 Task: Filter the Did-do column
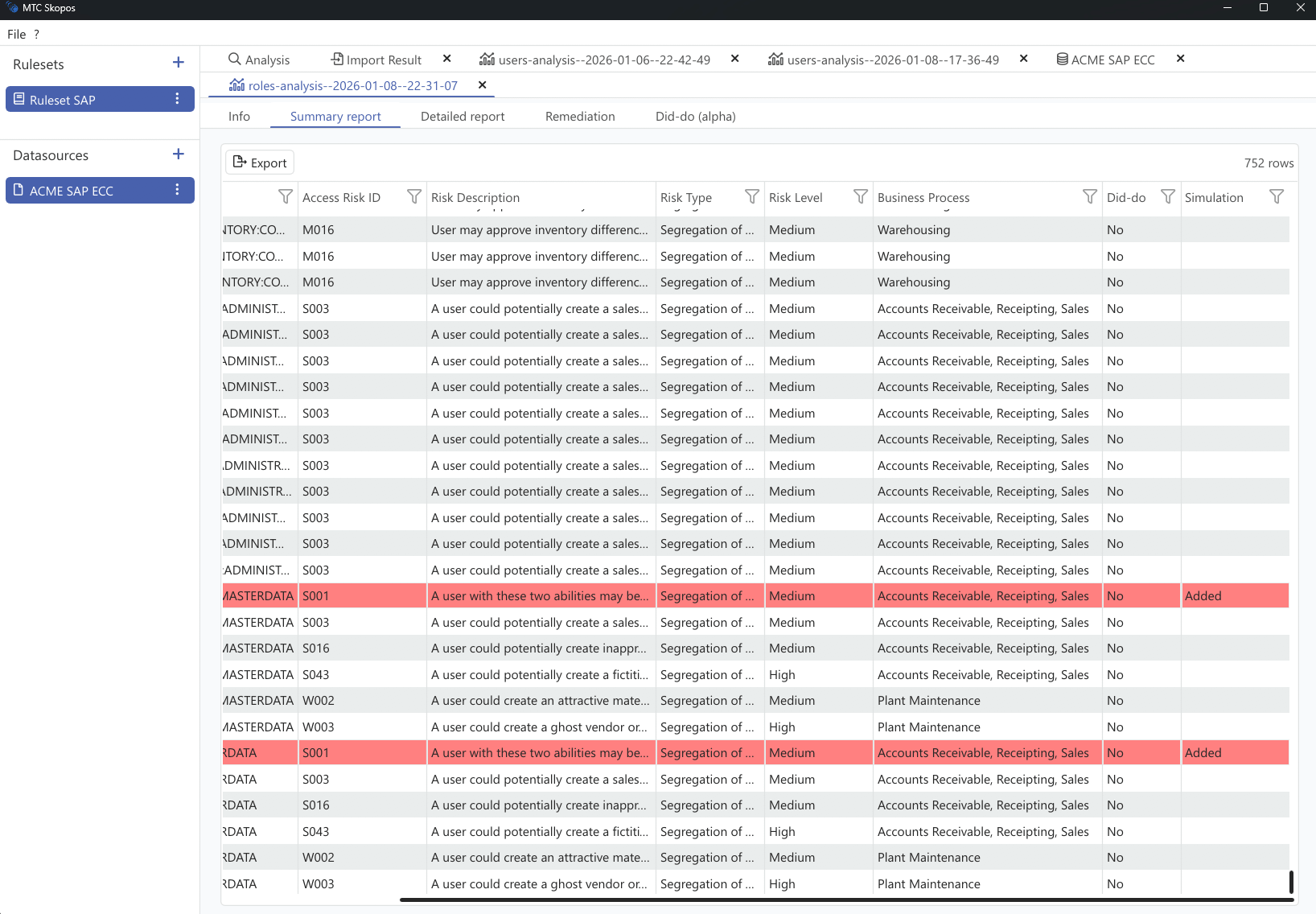[x=1167, y=197]
